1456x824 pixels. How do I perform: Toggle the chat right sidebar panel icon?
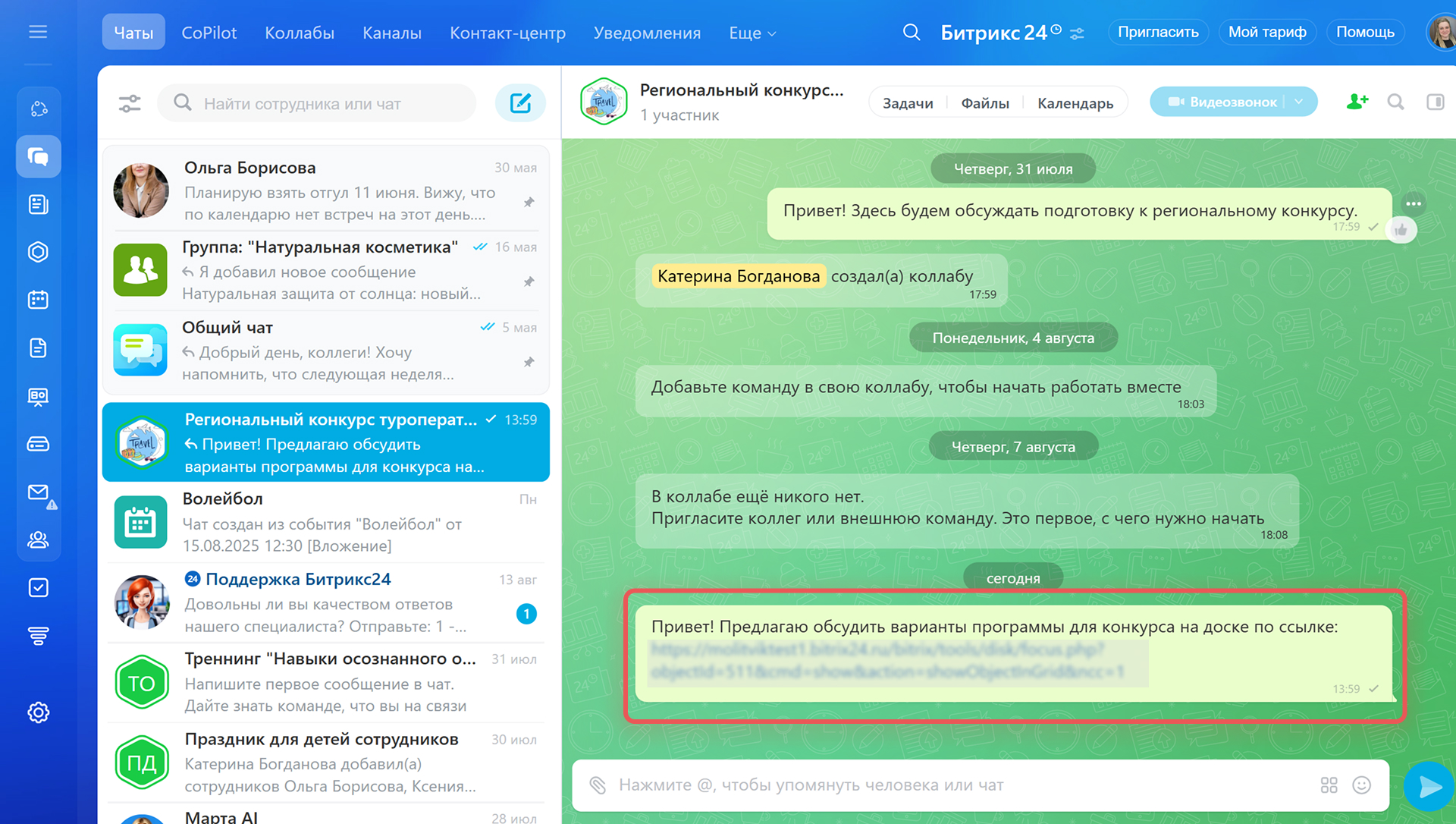1435,102
